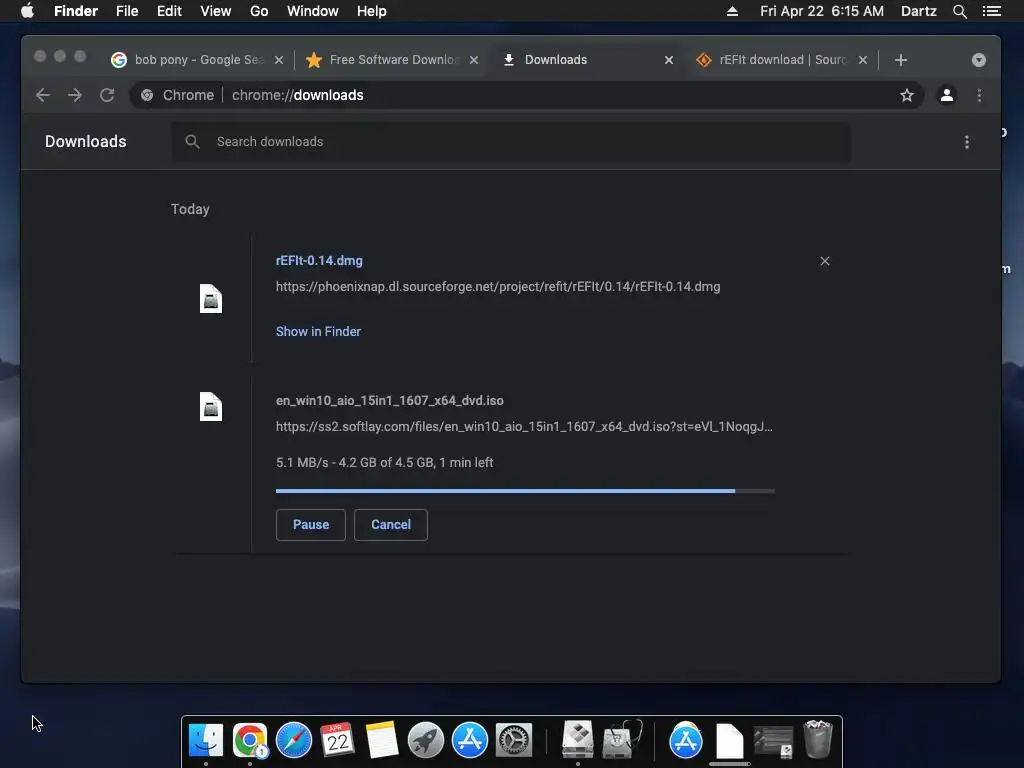Image resolution: width=1024 pixels, height=768 pixels.
Task: Launch Safari from the Dock
Action: coord(294,740)
